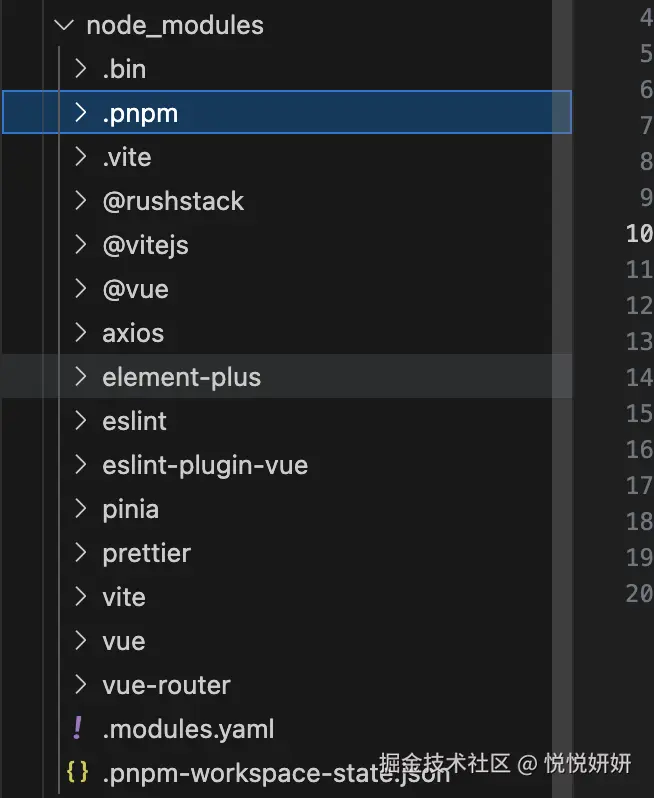Viewport: 654px width, 798px height.
Task: Open the vue-router folder
Action: tap(166, 685)
